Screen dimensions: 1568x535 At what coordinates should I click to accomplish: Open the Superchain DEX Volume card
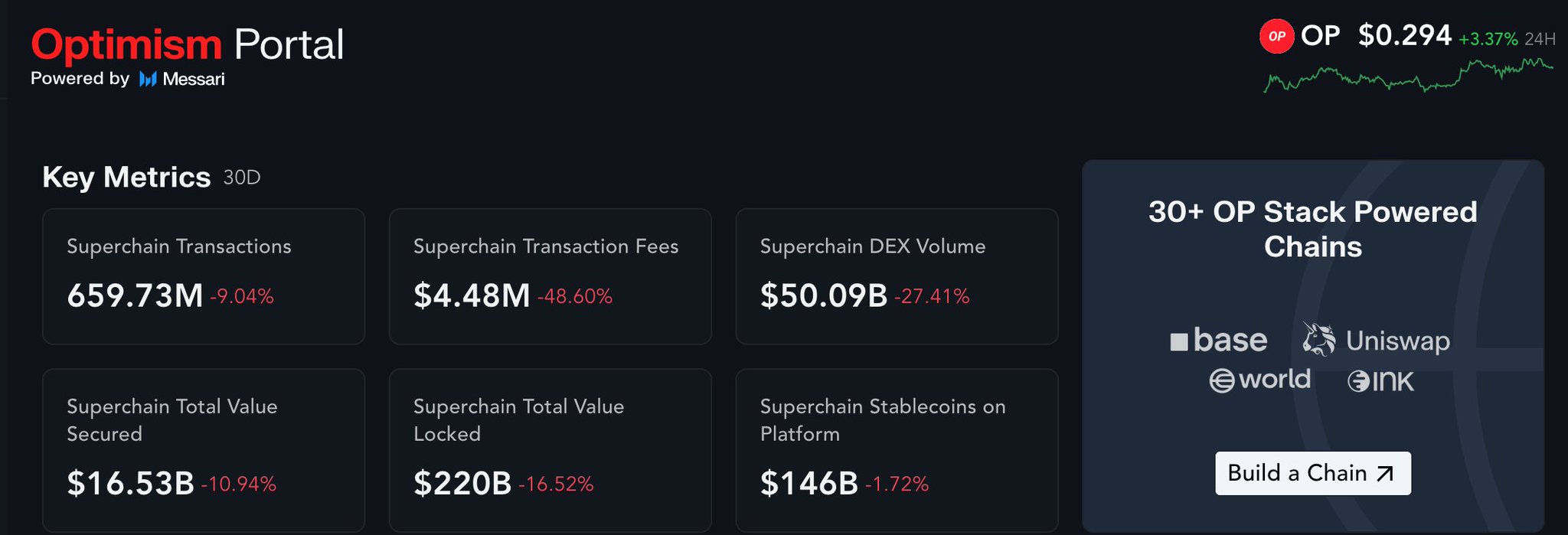[x=897, y=276]
